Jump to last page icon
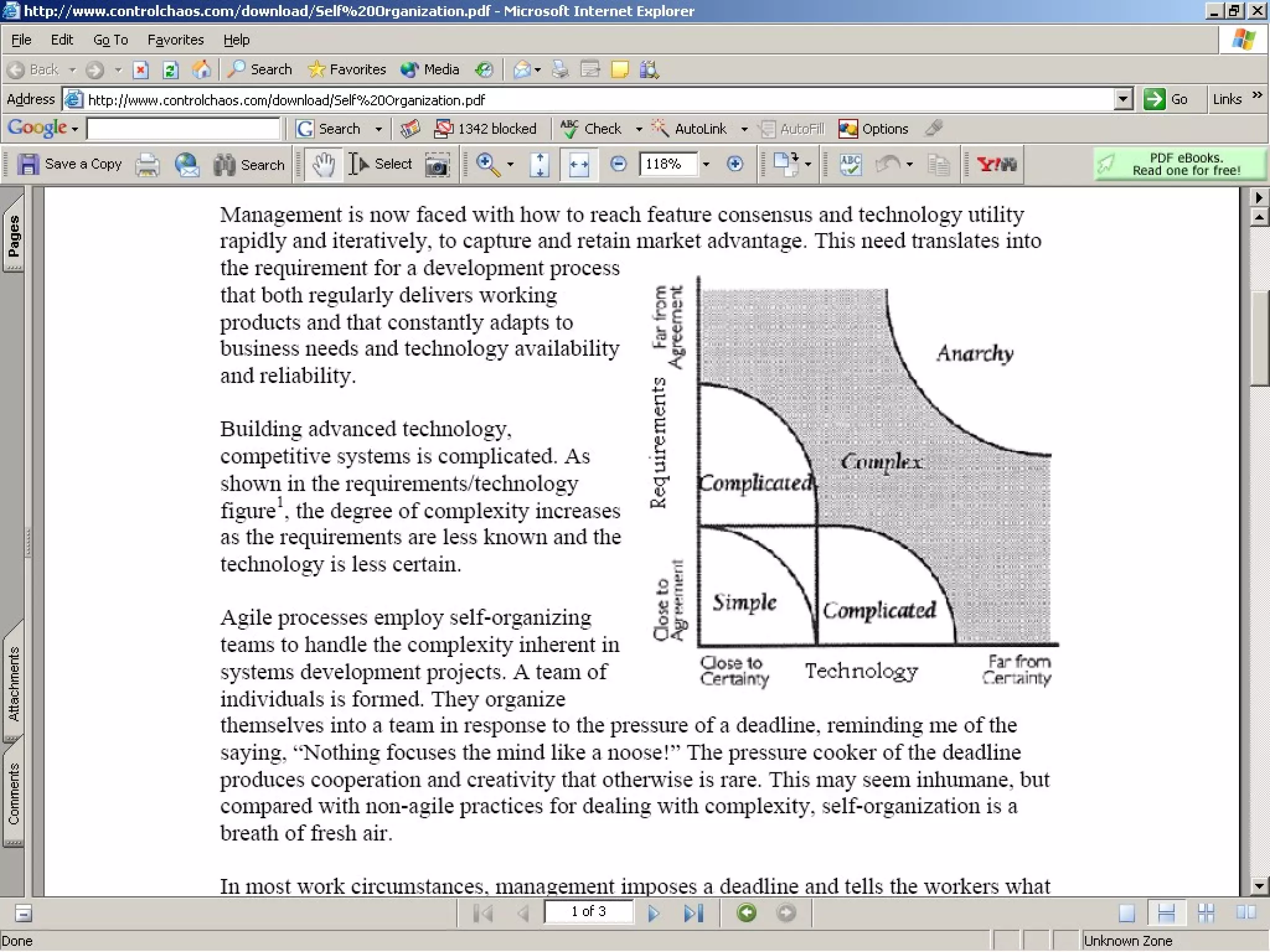Image resolution: width=1270 pixels, height=952 pixels. coord(693,913)
